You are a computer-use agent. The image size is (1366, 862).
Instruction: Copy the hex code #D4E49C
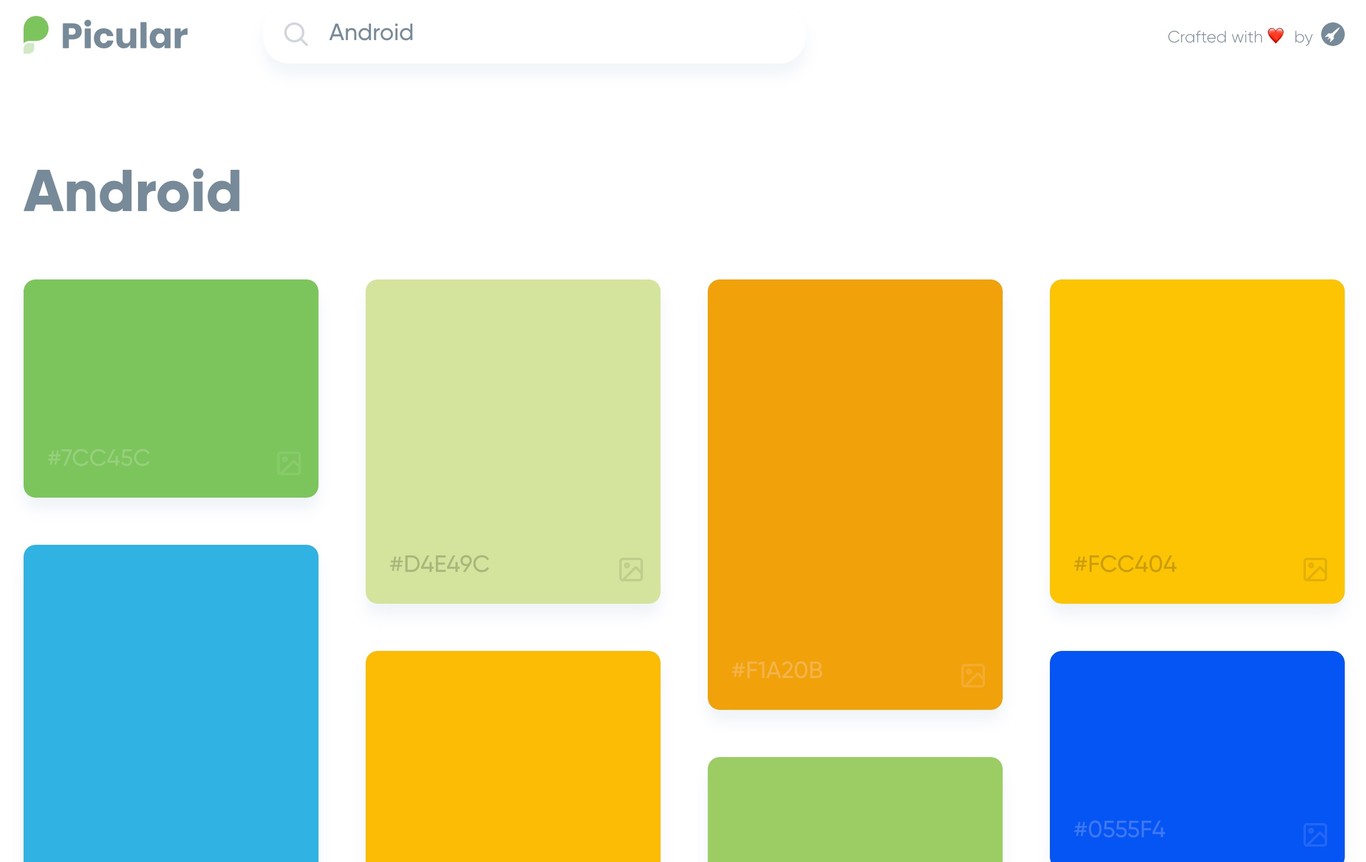click(x=439, y=564)
